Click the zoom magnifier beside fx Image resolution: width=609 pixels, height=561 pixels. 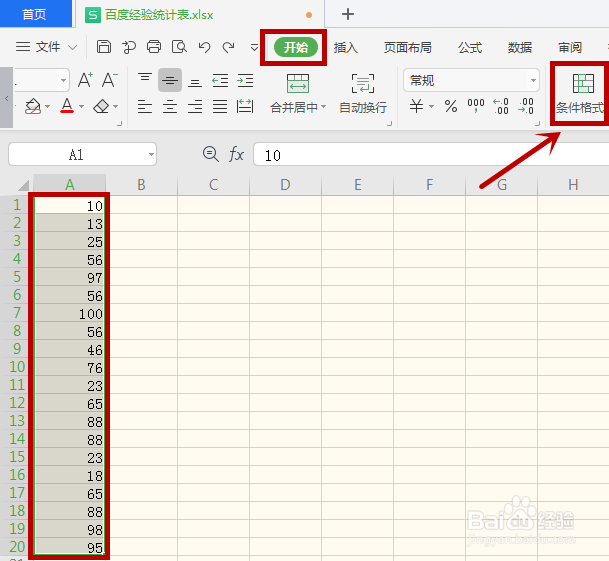pos(211,154)
